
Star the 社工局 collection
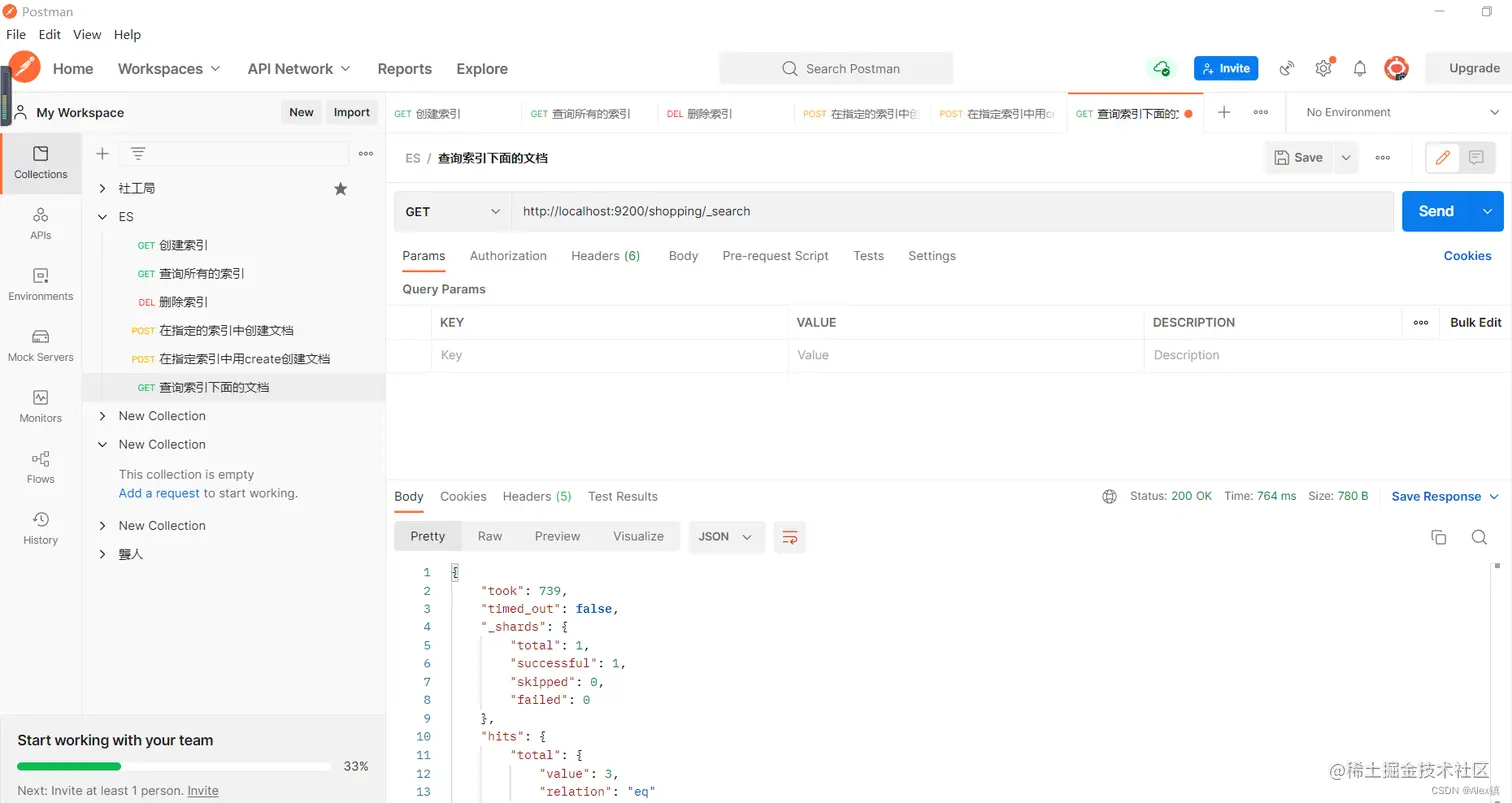pos(340,188)
